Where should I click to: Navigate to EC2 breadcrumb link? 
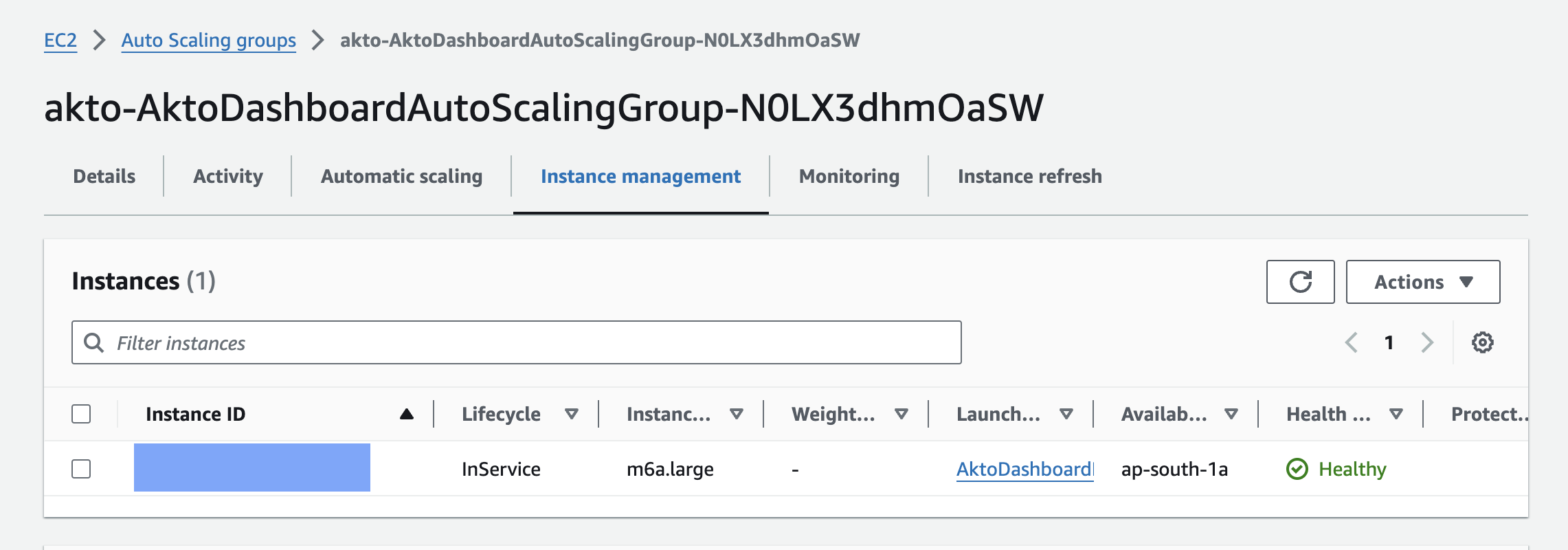(60, 41)
